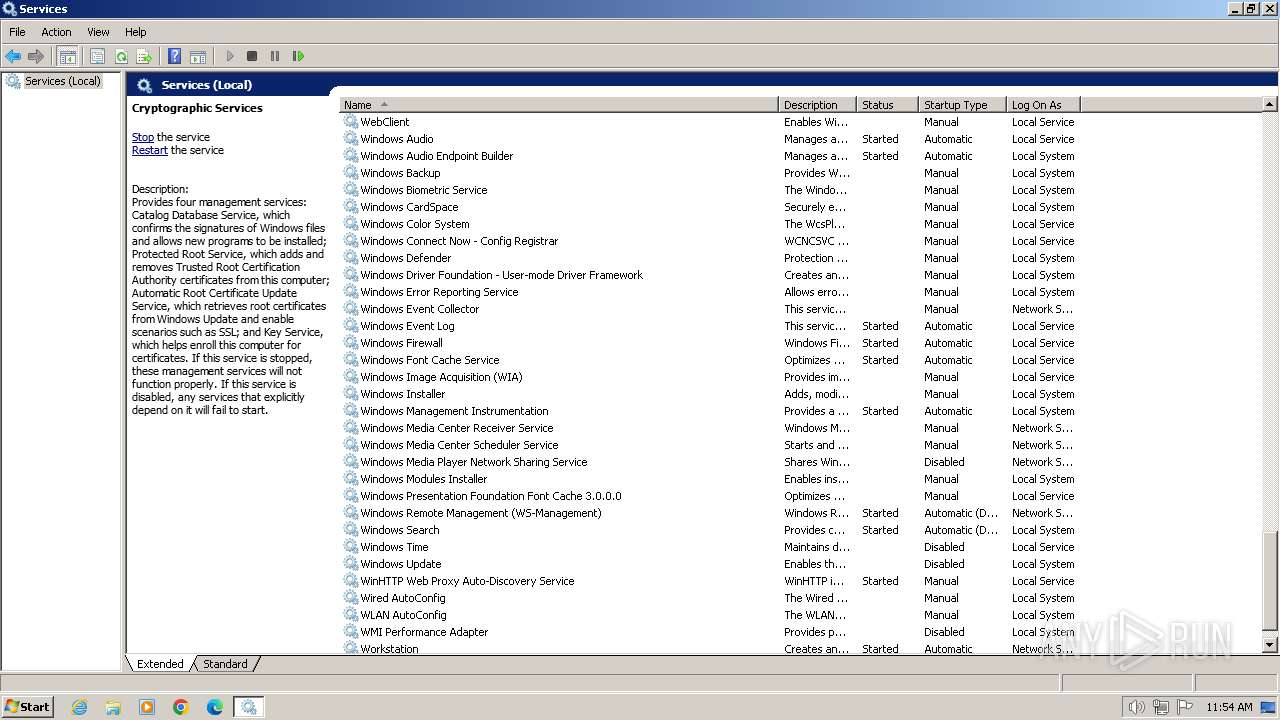The width and height of the screenshot is (1280, 720).
Task: Launch Google Chrome from the taskbar
Action: point(181,707)
